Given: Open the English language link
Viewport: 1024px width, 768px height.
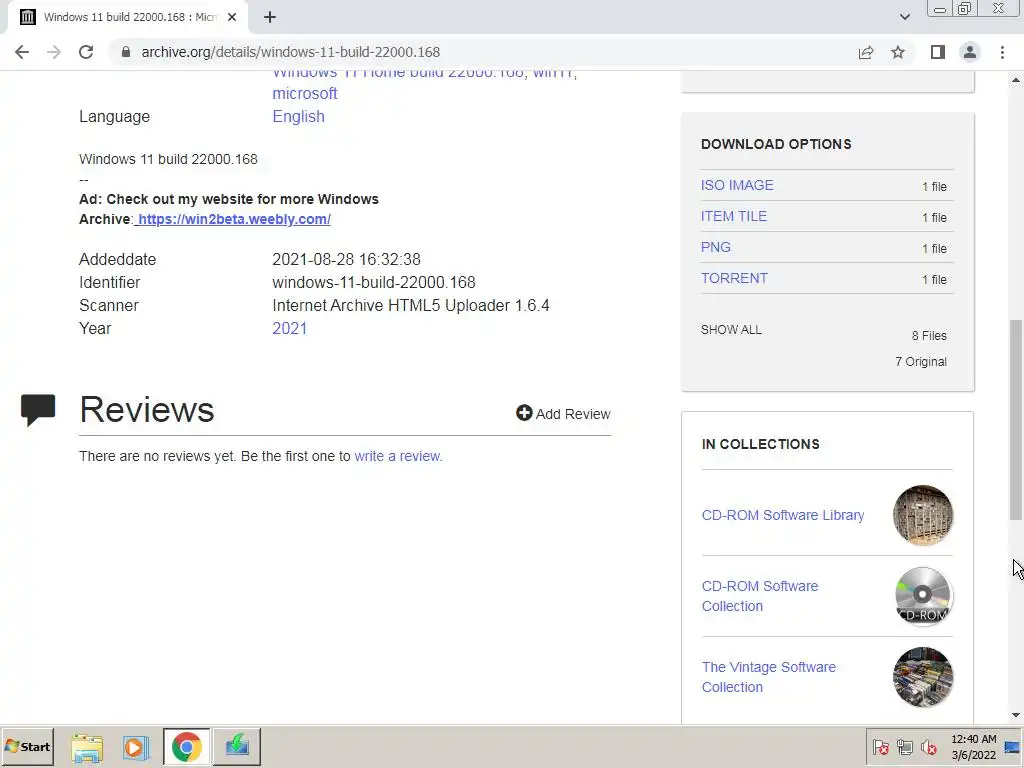Looking at the screenshot, I should tap(298, 116).
